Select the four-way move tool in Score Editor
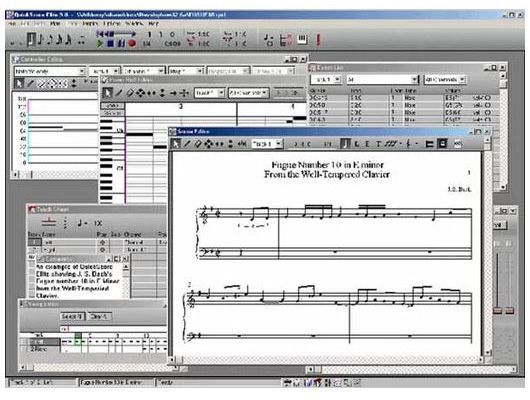The width and height of the screenshot is (530, 400). tap(209, 144)
